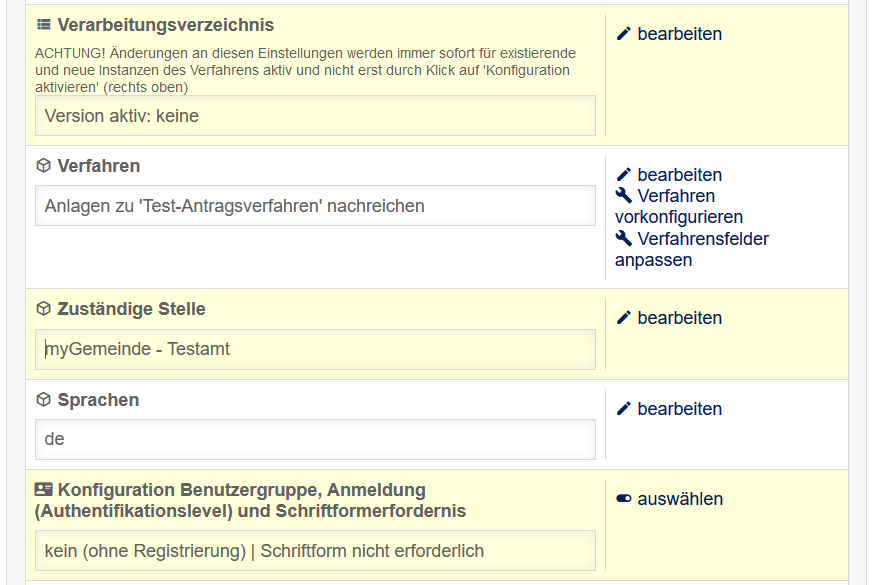Screen dimensions: 873x585
Task: Click pencil icon in Sprachen row
Action: [x=624, y=409]
